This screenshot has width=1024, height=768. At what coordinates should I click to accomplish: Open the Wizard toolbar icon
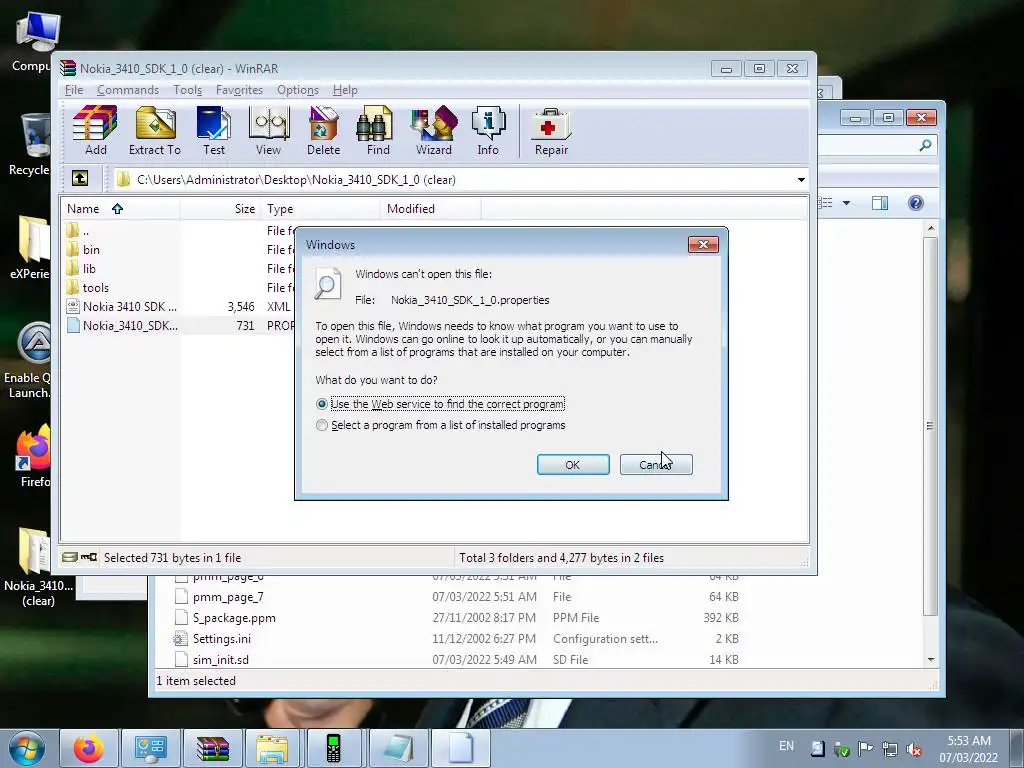(x=434, y=131)
